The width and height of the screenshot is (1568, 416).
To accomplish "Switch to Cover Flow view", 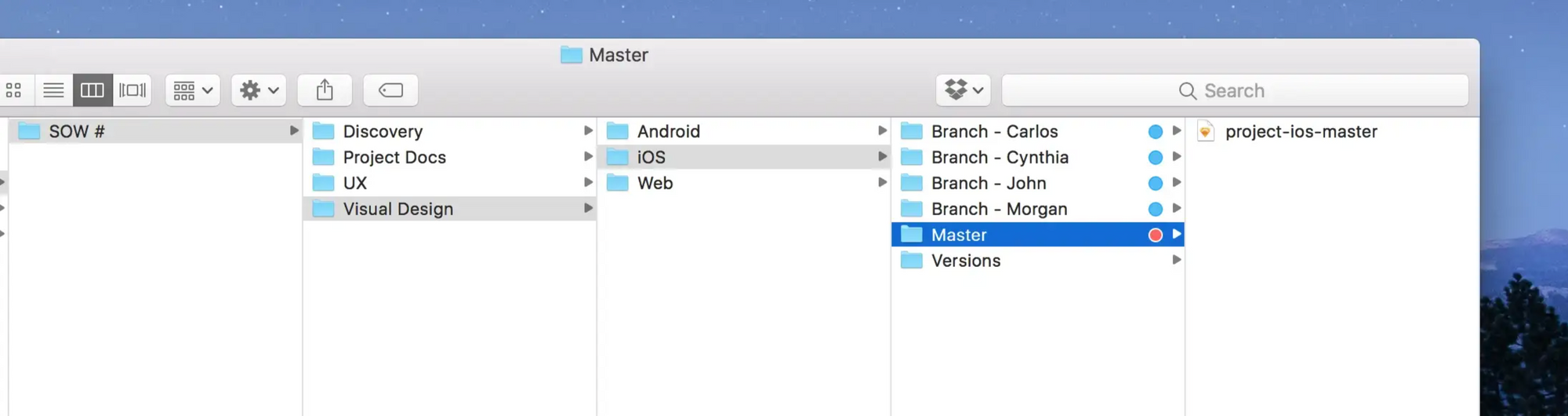I will [132, 90].
